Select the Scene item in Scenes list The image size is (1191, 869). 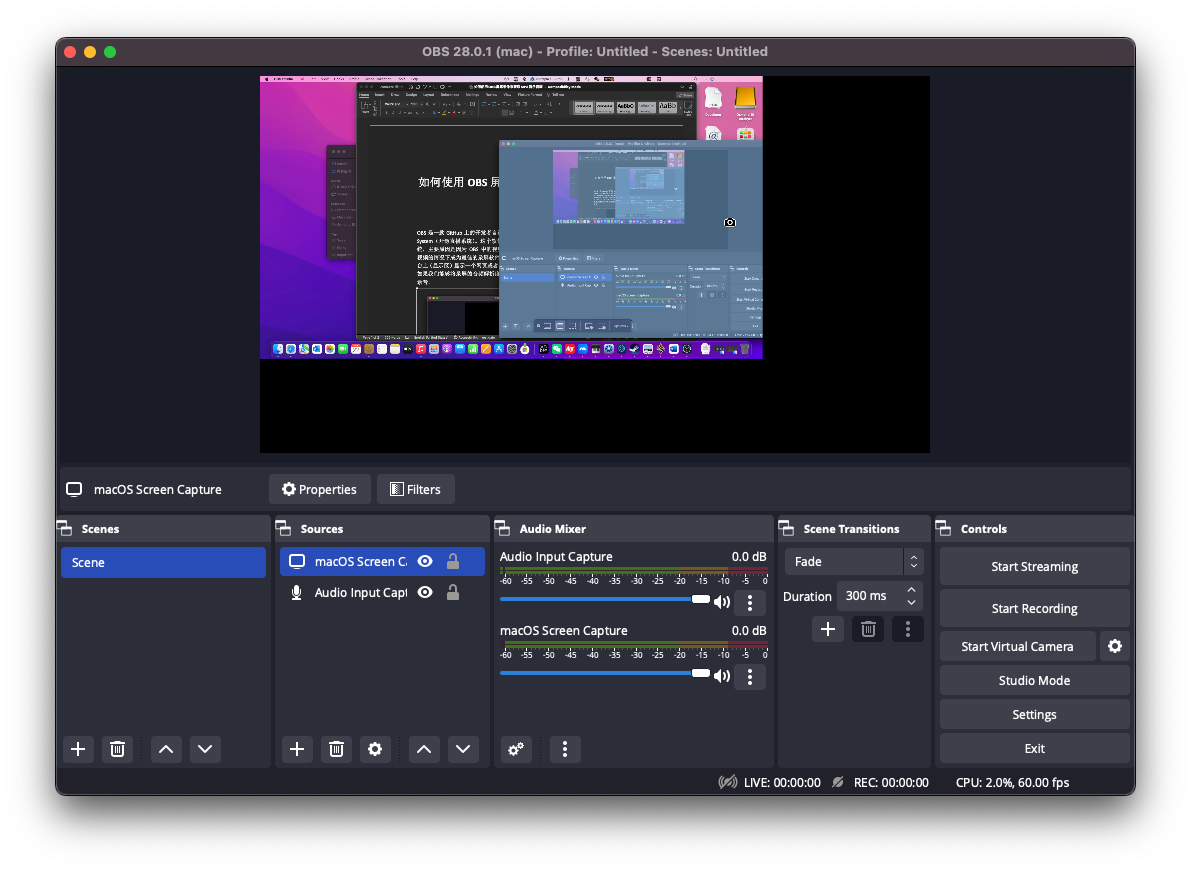pyautogui.click(x=163, y=563)
